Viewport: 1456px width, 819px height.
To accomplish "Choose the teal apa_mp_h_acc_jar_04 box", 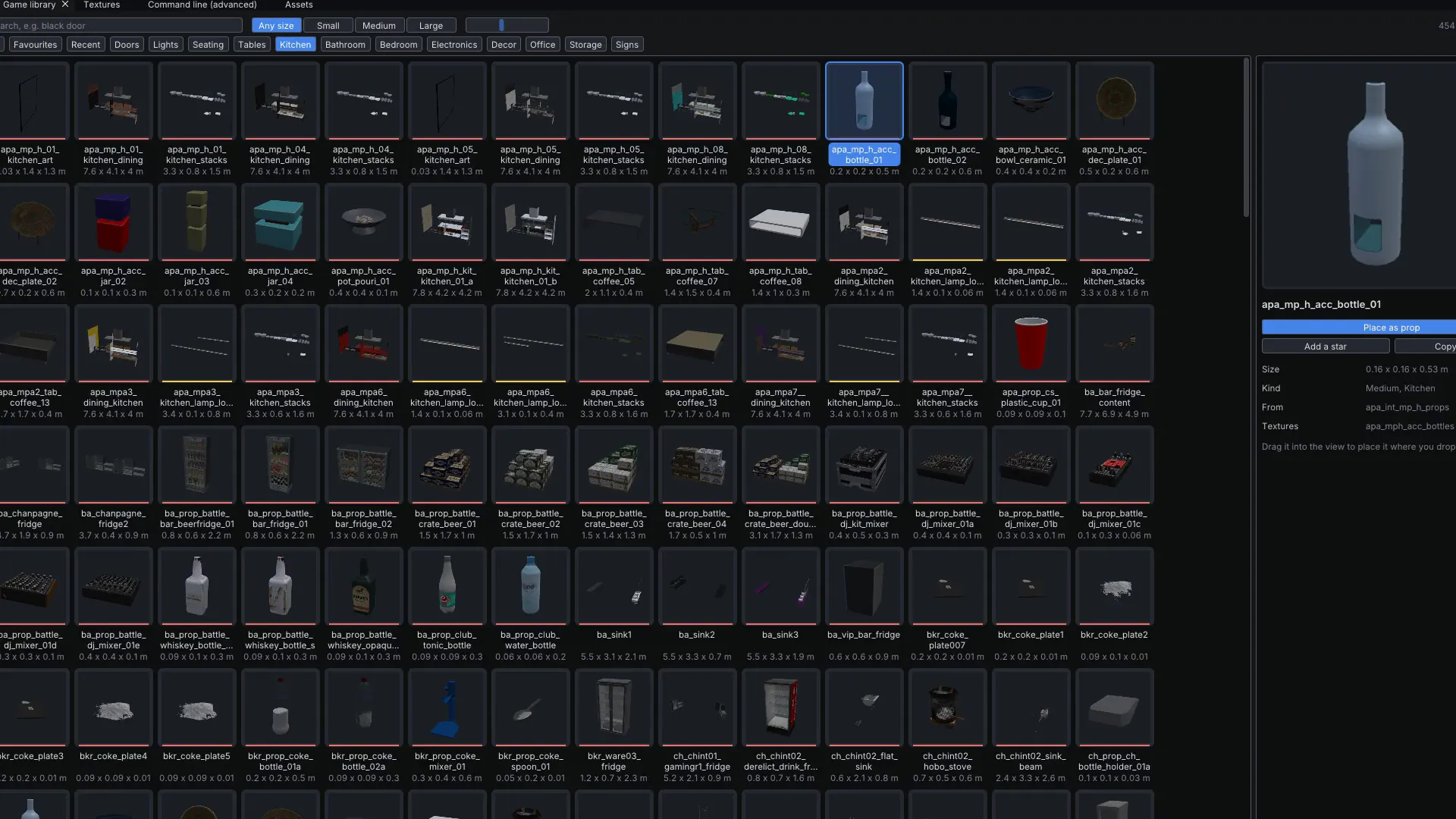I will [280, 222].
